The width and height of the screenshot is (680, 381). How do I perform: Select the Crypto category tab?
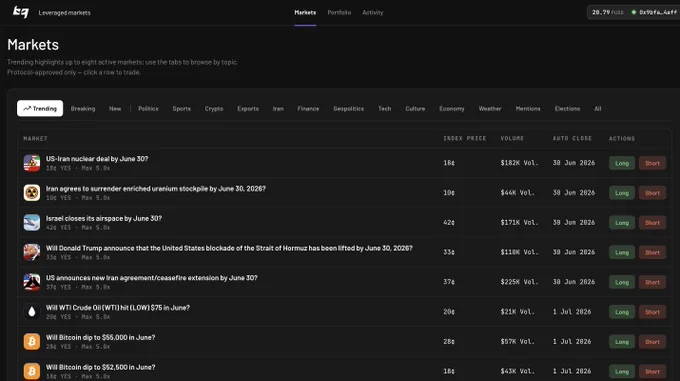pyautogui.click(x=214, y=108)
